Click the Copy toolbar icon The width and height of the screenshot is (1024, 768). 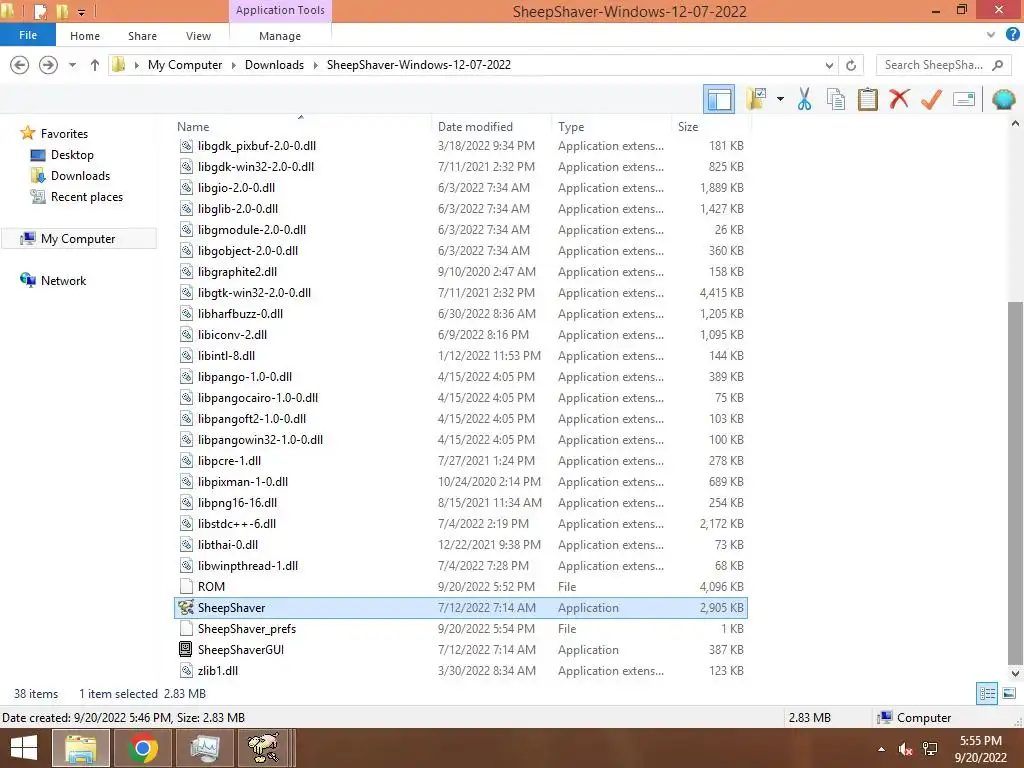(x=836, y=99)
